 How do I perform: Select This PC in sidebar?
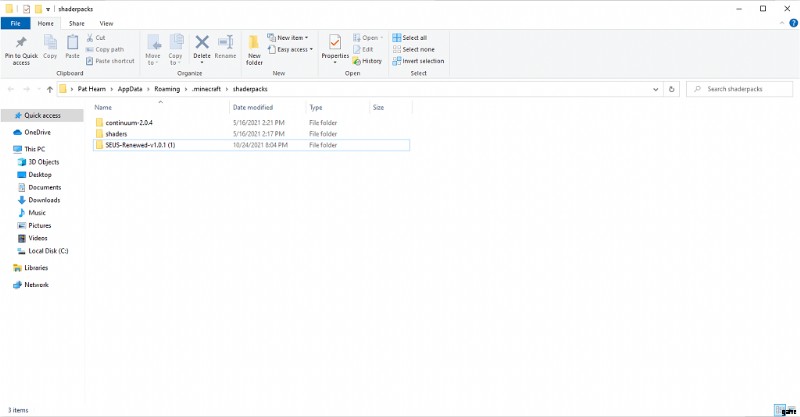click(29, 149)
